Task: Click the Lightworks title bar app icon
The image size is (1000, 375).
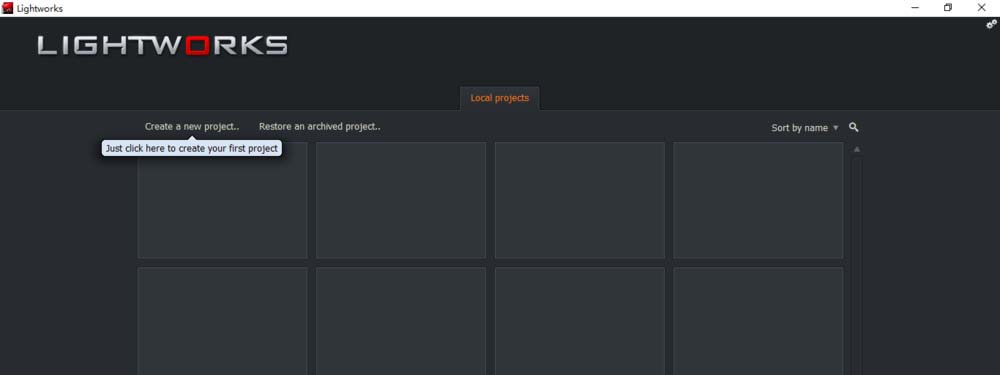Action: coord(8,8)
